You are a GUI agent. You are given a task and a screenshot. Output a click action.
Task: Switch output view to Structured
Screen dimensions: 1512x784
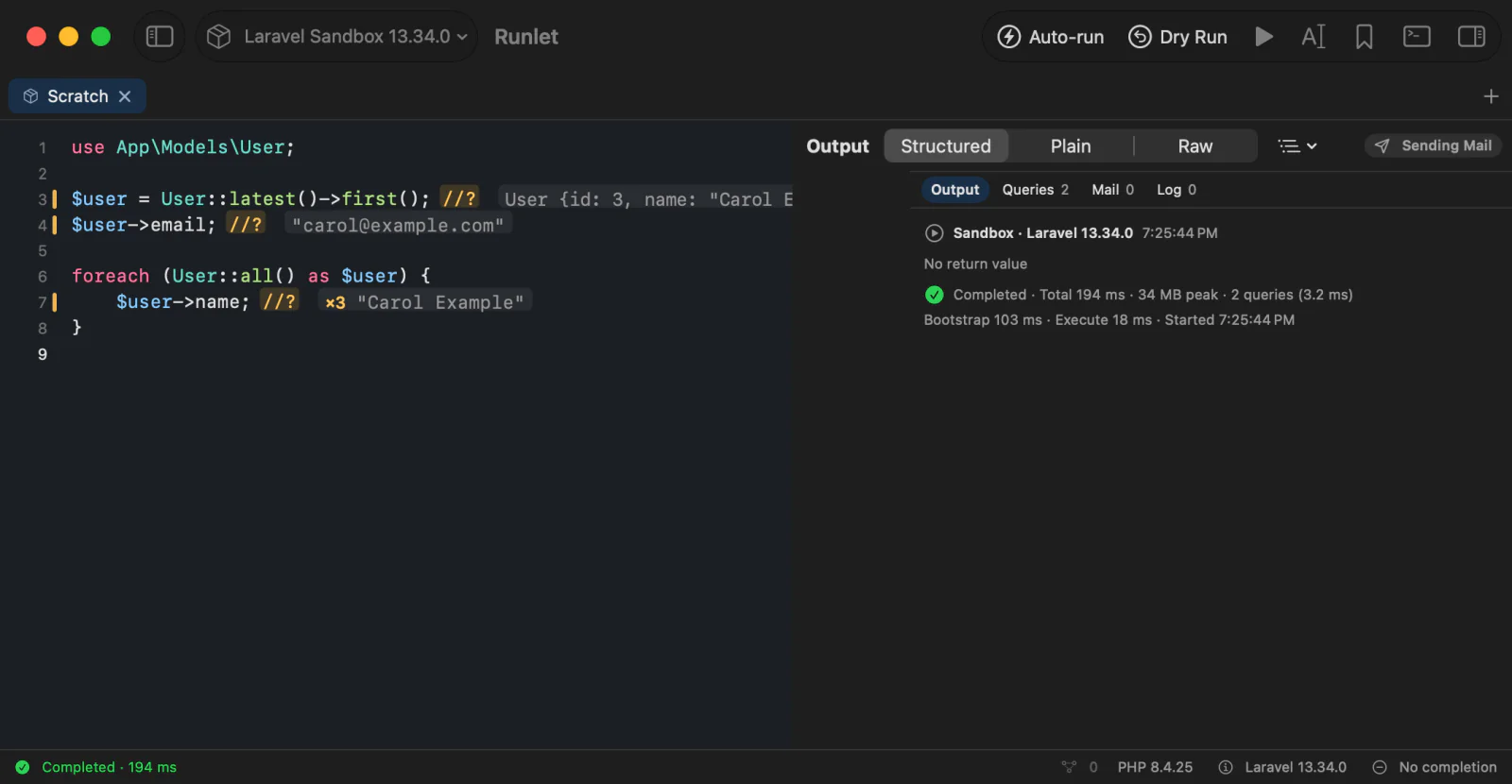946,146
